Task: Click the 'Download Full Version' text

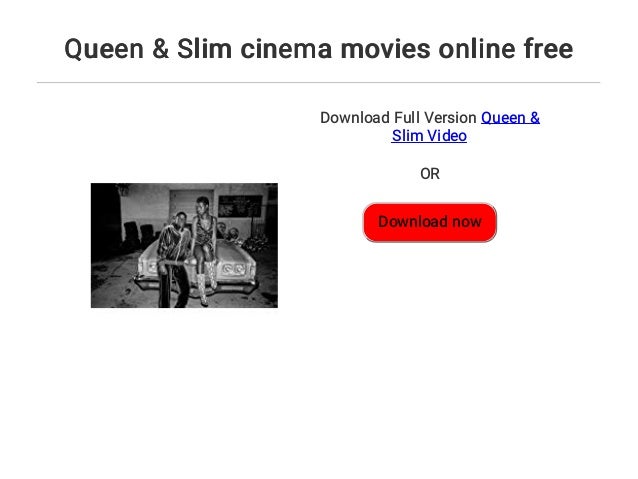Action: (398, 118)
